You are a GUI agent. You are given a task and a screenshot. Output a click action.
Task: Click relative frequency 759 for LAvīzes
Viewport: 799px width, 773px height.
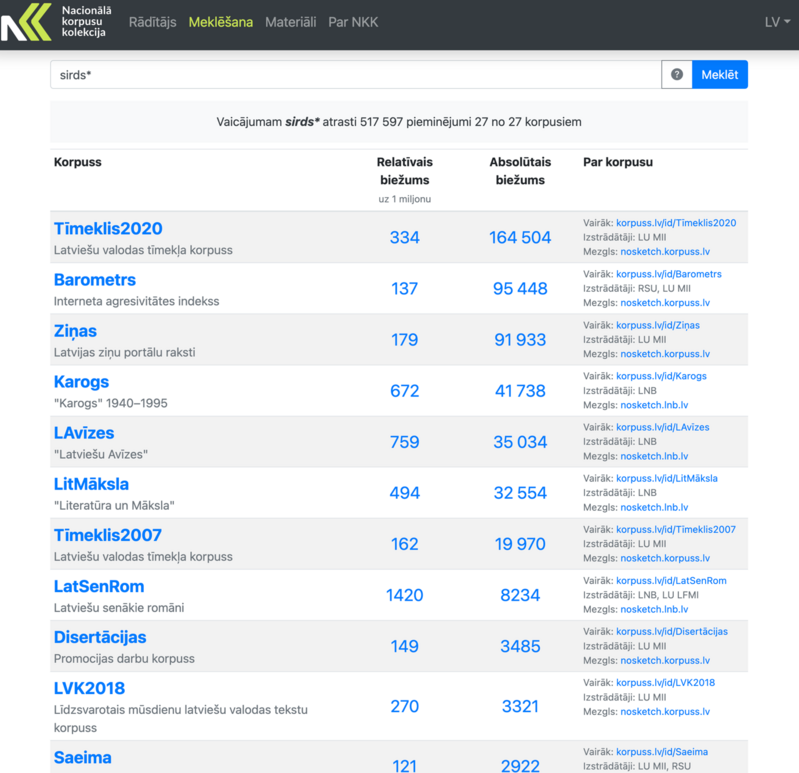[405, 442]
